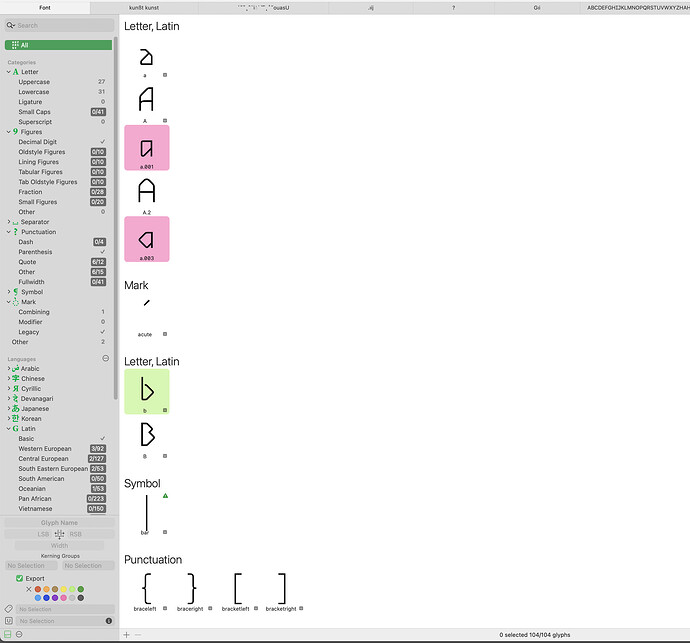Select the All glyphs filter
The width and height of the screenshot is (690, 643).
[58, 45]
